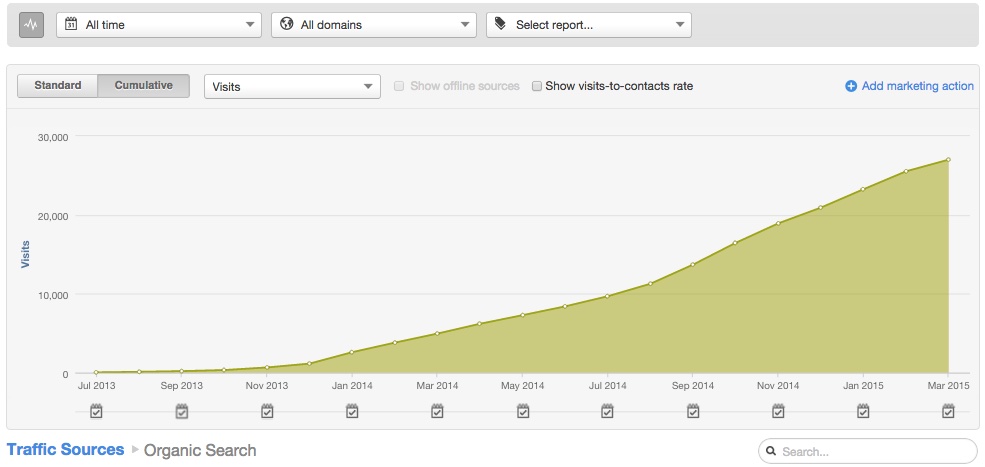Click the activity pulse icon button
The image size is (985, 467).
click(31, 25)
